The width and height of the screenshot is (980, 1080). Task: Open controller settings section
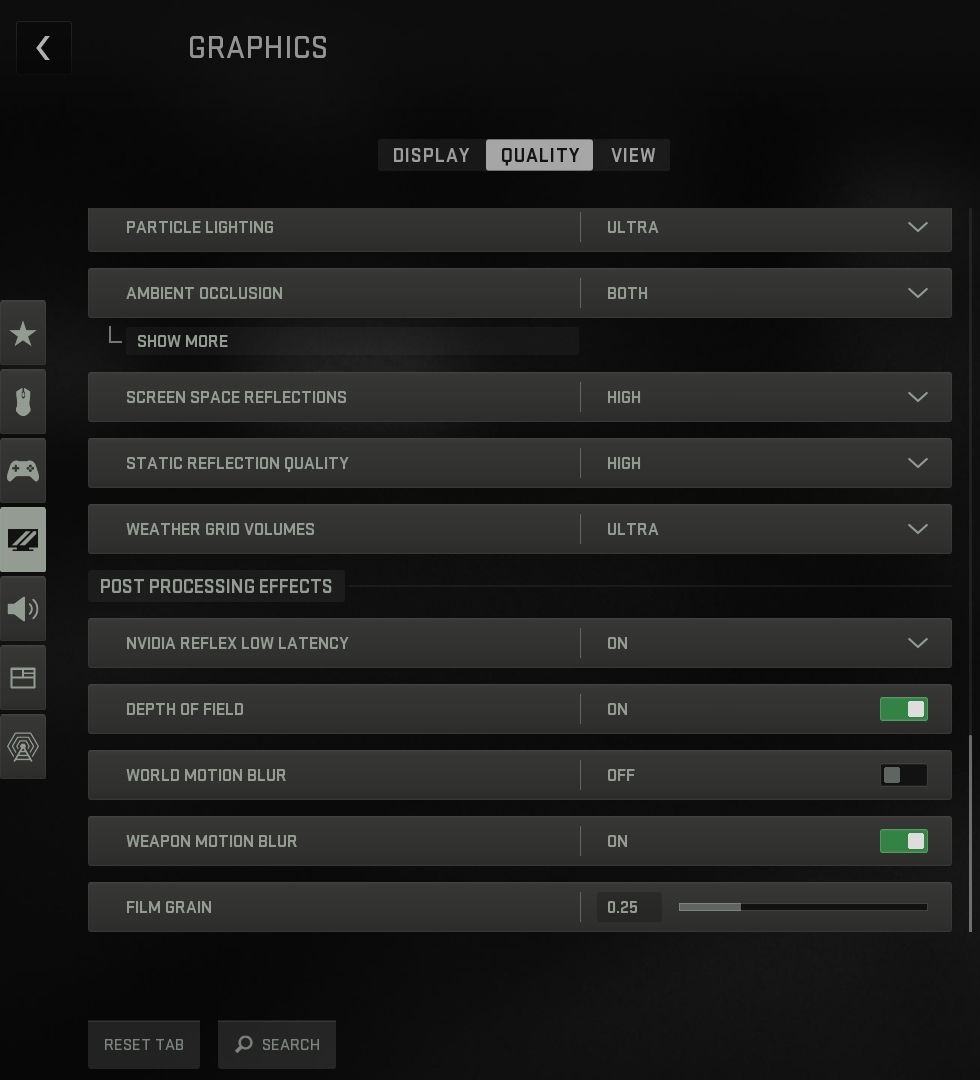click(x=23, y=470)
